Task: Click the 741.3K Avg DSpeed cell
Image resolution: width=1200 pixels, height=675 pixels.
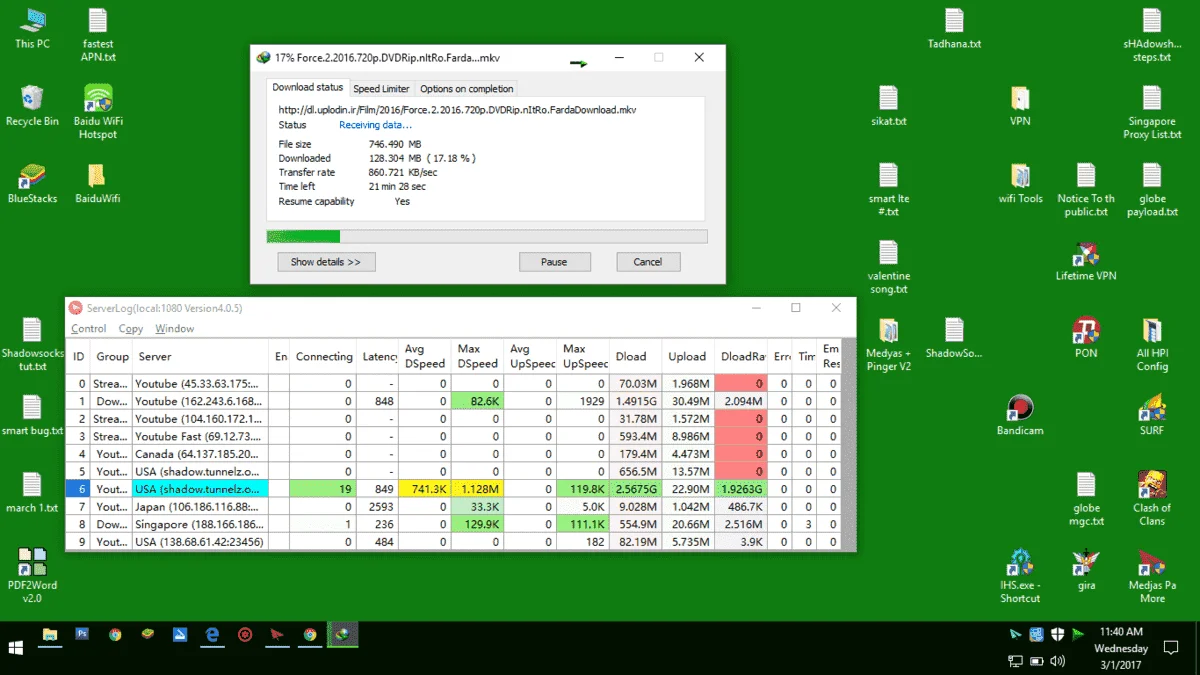Action: (425, 489)
